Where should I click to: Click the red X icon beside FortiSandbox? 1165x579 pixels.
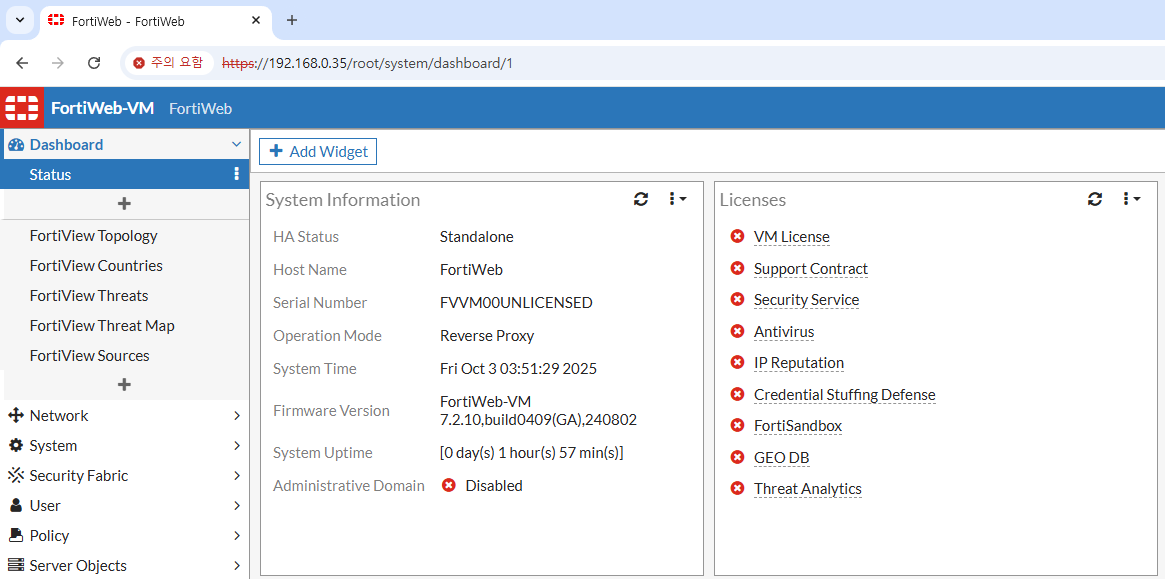[x=737, y=425]
